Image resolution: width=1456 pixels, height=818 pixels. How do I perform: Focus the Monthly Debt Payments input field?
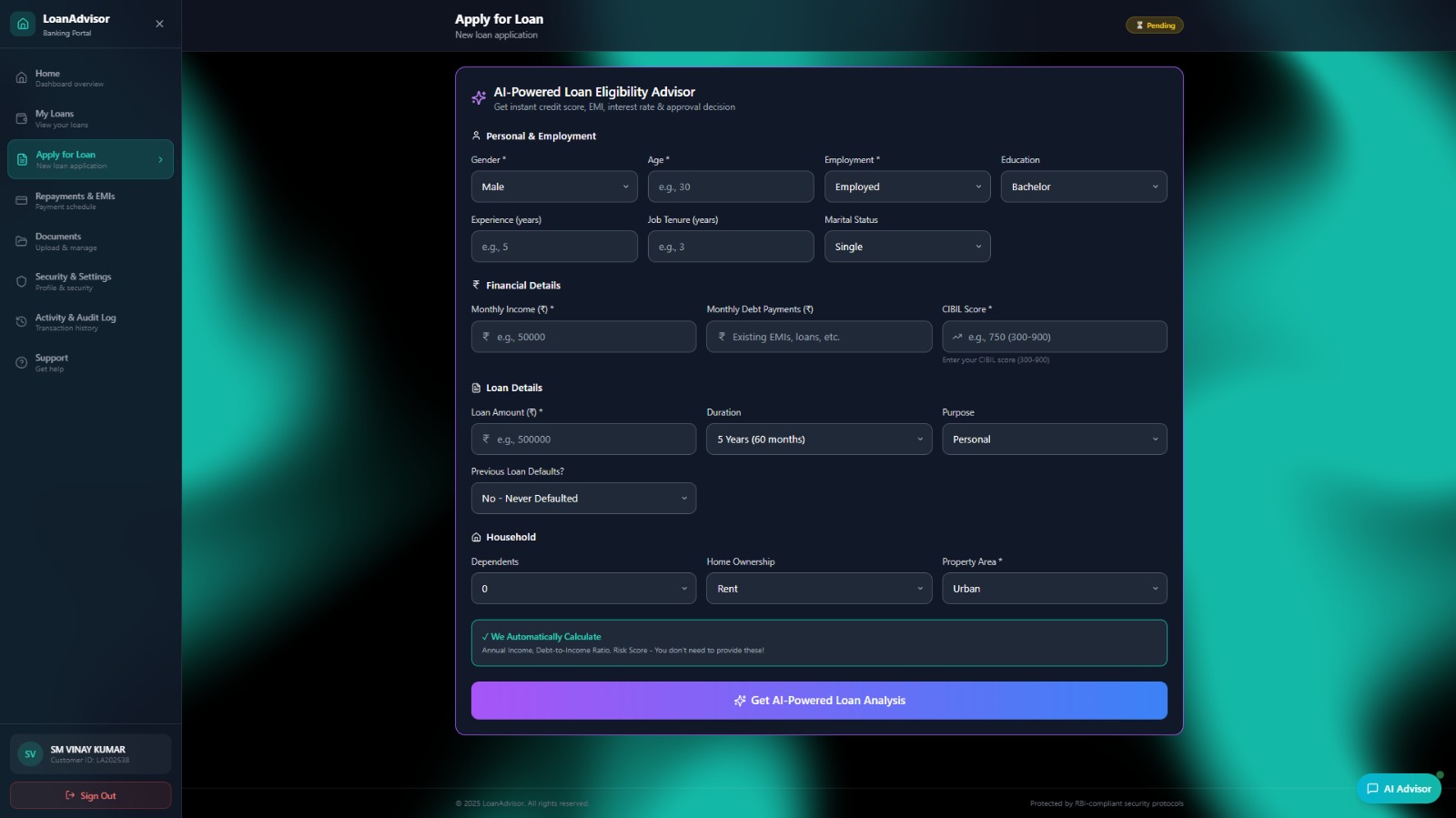click(819, 337)
